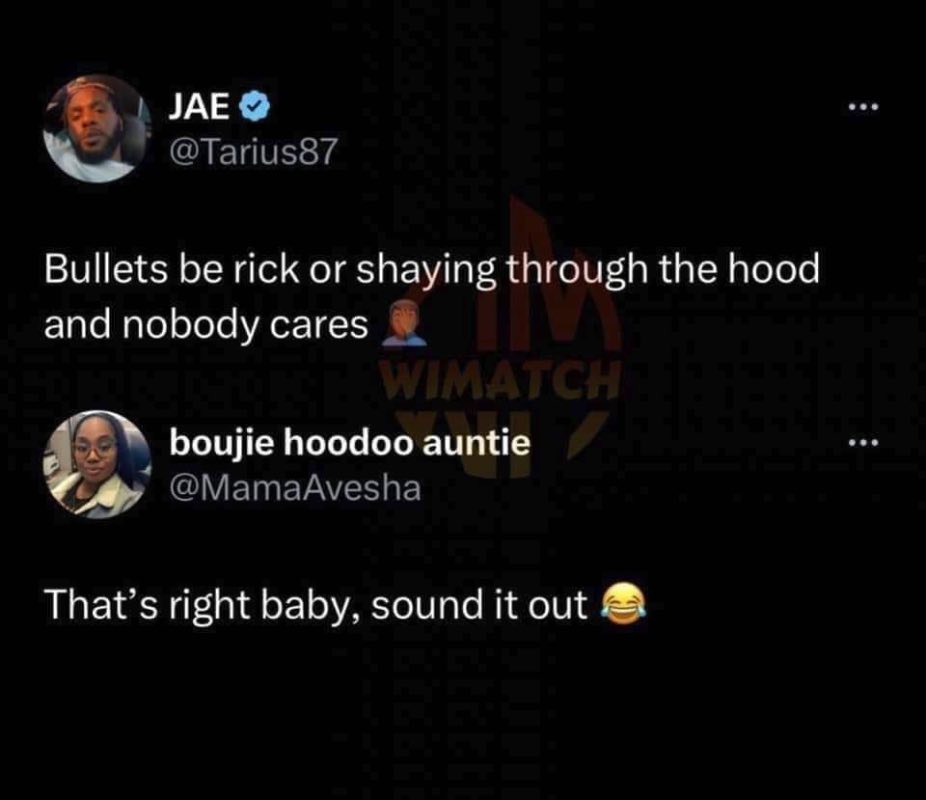This screenshot has height=800, width=926.
Task: Open the three-dot menu on JAE's tweet
Action: coord(864,107)
